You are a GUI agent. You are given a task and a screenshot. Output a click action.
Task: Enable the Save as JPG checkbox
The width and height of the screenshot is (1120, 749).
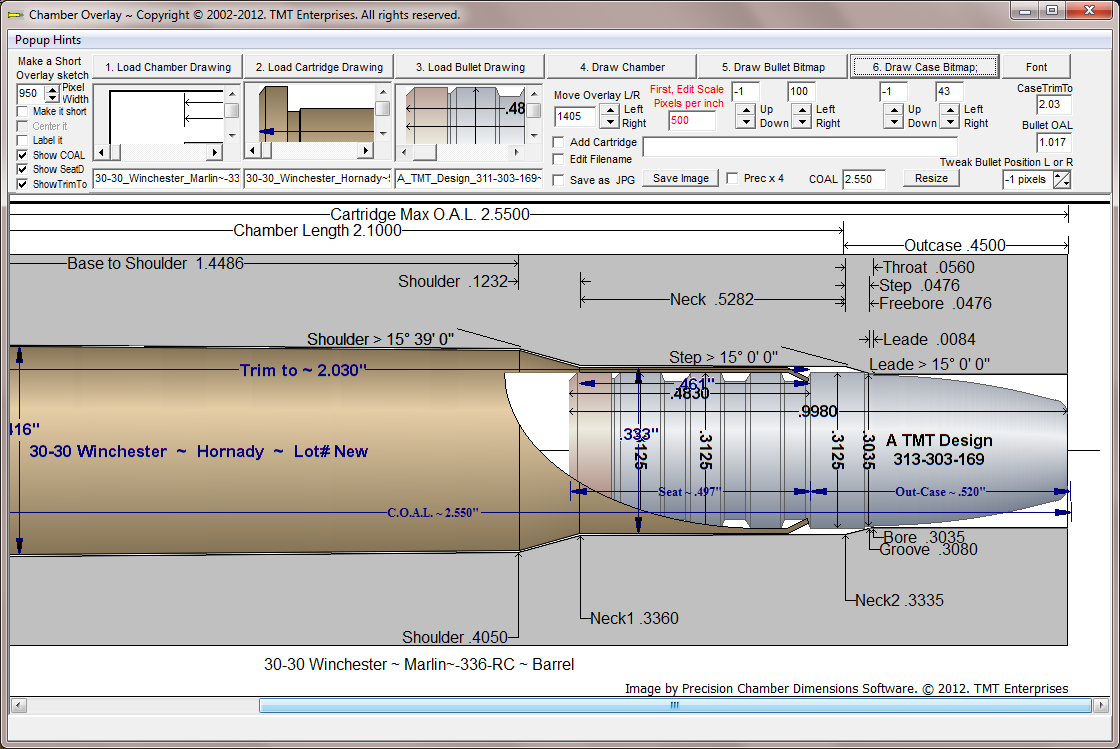pyautogui.click(x=559, y=180)
